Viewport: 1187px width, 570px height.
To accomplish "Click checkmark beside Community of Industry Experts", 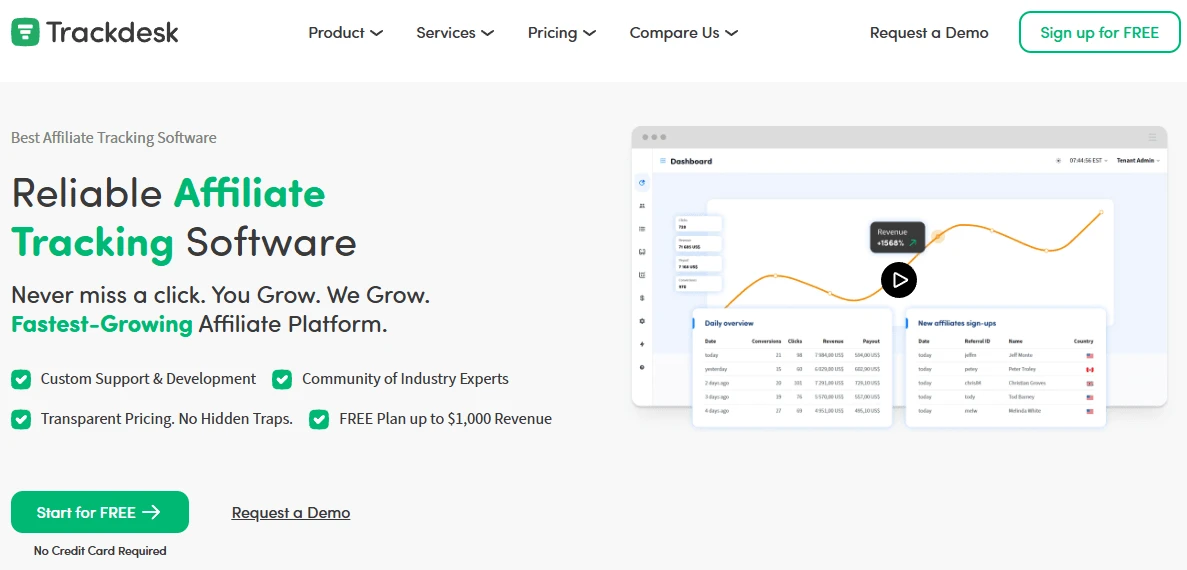I will point(282,379).
